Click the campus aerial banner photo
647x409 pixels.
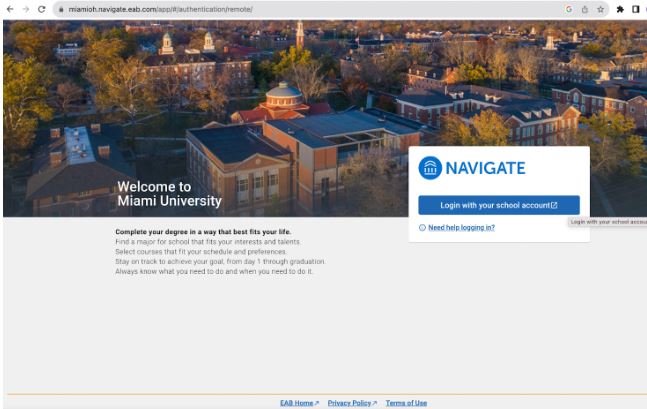point(325,118)
